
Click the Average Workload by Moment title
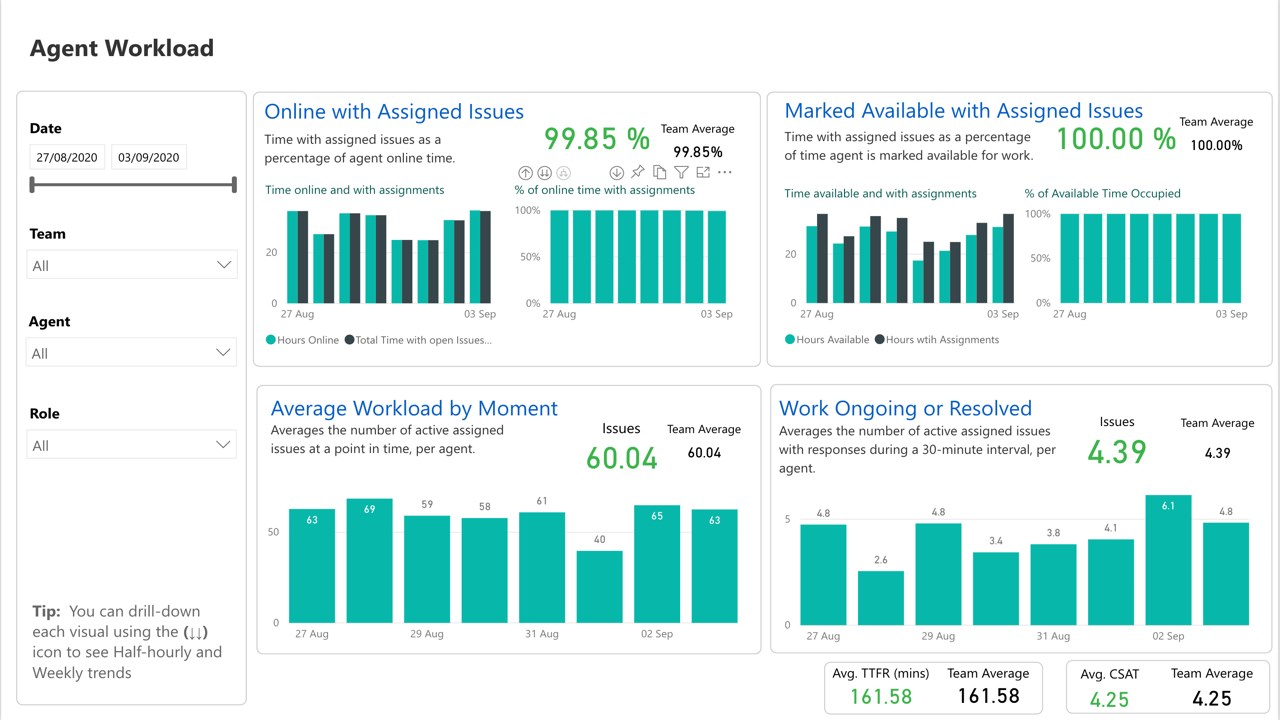coord(414,408)
